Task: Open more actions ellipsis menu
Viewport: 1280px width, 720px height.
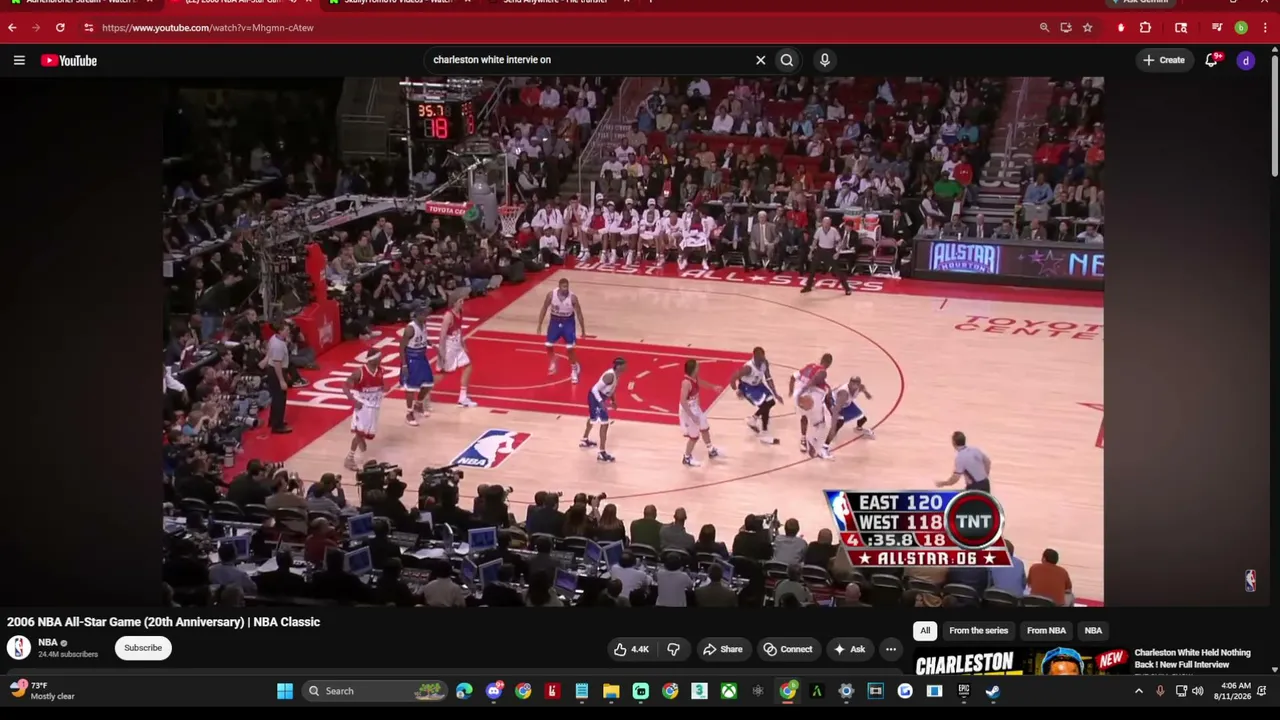Action: (x=890, y=649)
